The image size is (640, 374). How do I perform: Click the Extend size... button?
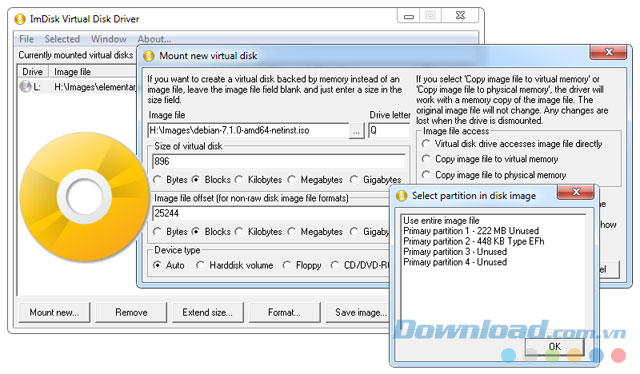207,312
